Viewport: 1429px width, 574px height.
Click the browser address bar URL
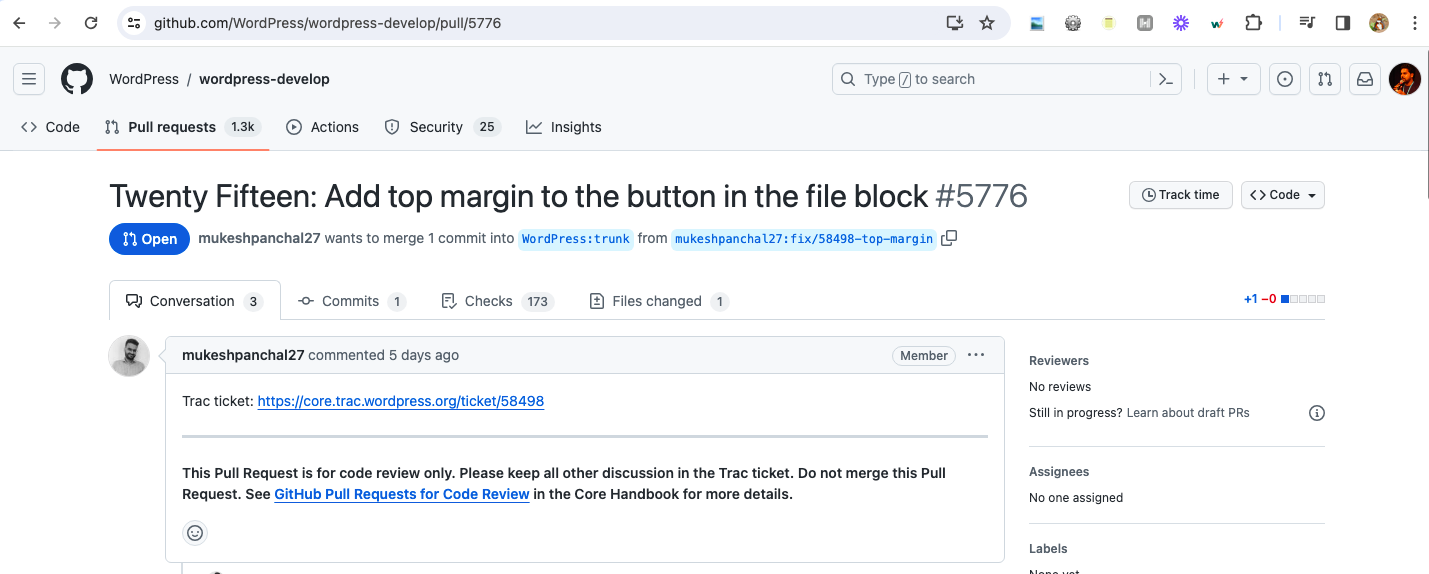coord(327,23)
